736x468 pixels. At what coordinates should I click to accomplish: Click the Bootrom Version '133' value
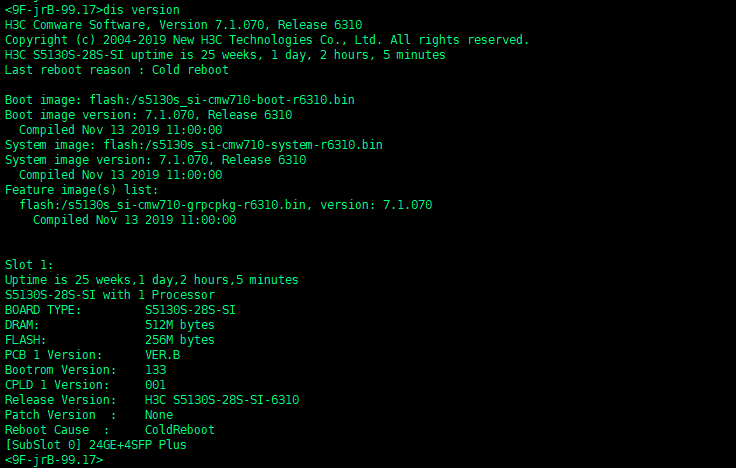(155, 370)
